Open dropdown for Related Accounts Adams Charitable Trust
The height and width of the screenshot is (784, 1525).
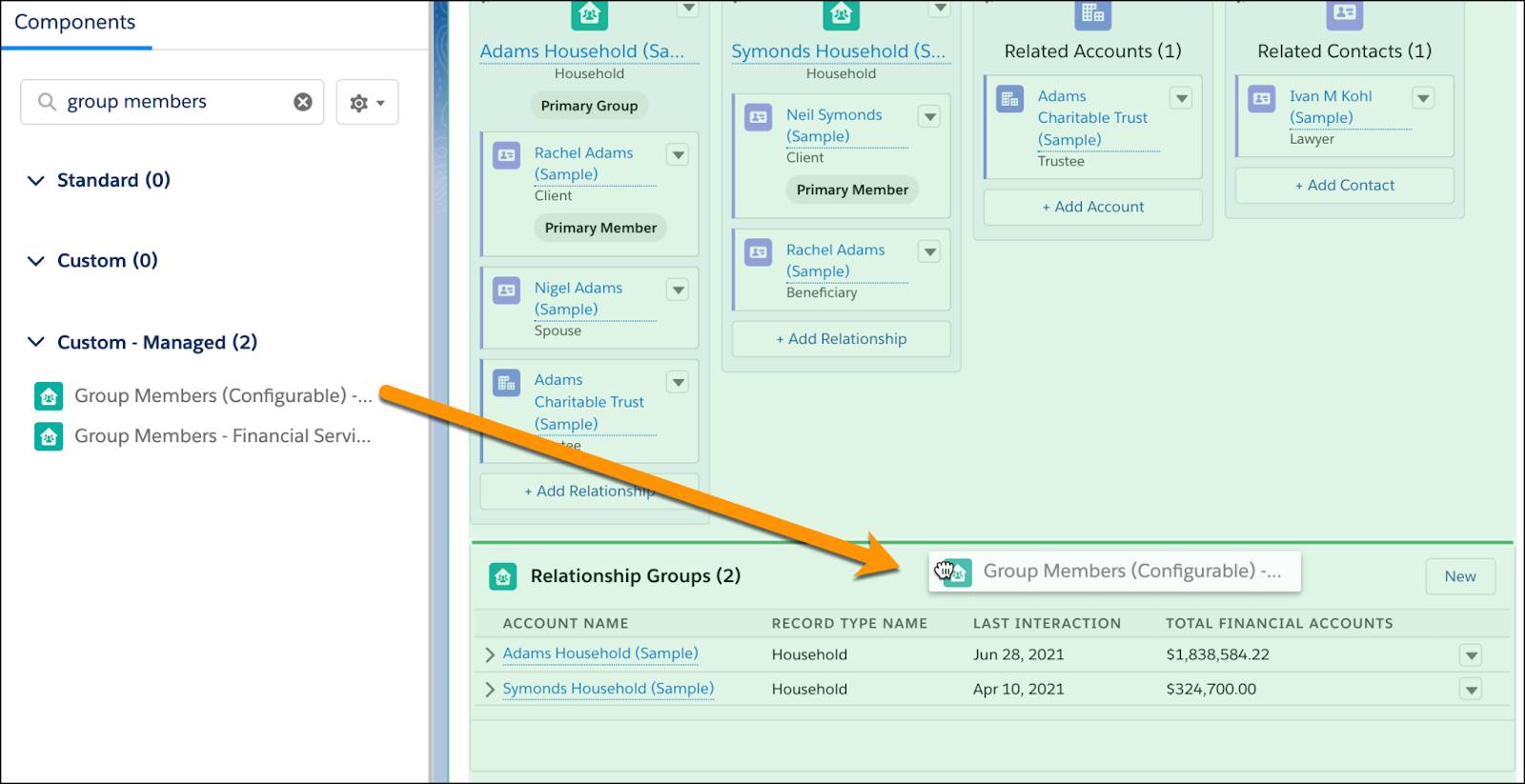click(x=1182, y=98)
